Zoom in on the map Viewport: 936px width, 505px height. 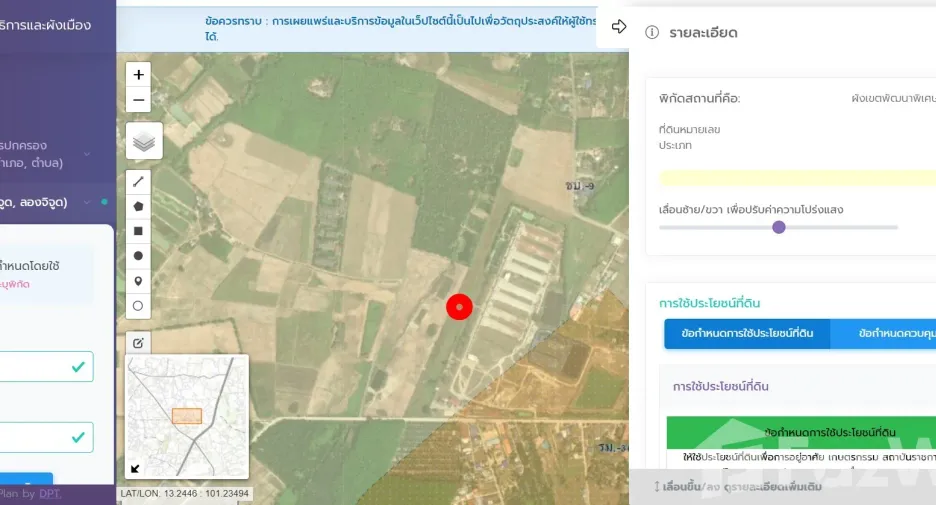point(138,75)
